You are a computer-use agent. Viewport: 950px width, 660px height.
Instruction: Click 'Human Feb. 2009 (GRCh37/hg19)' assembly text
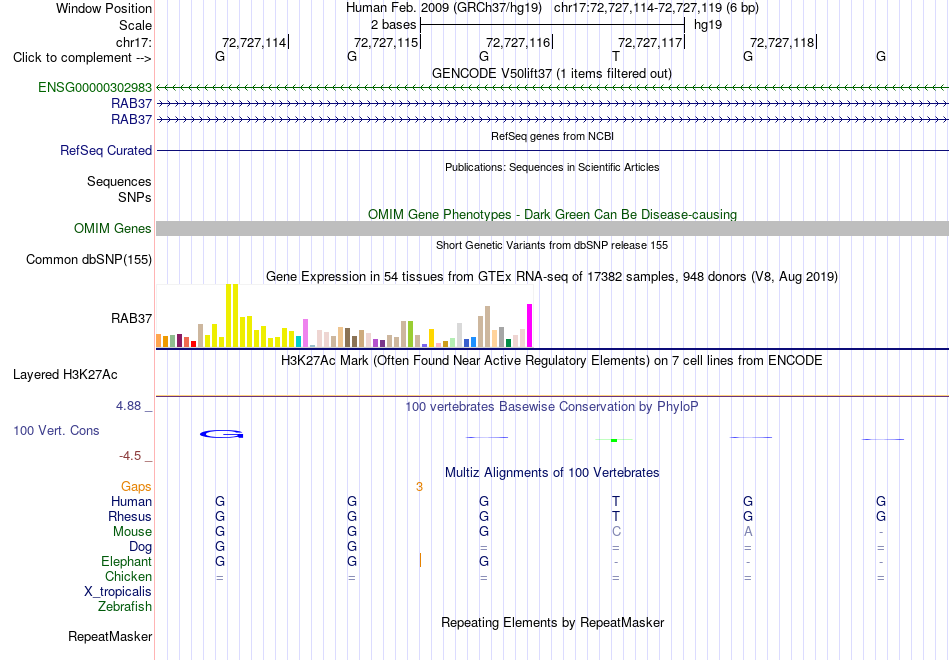(x=444, y=8)
